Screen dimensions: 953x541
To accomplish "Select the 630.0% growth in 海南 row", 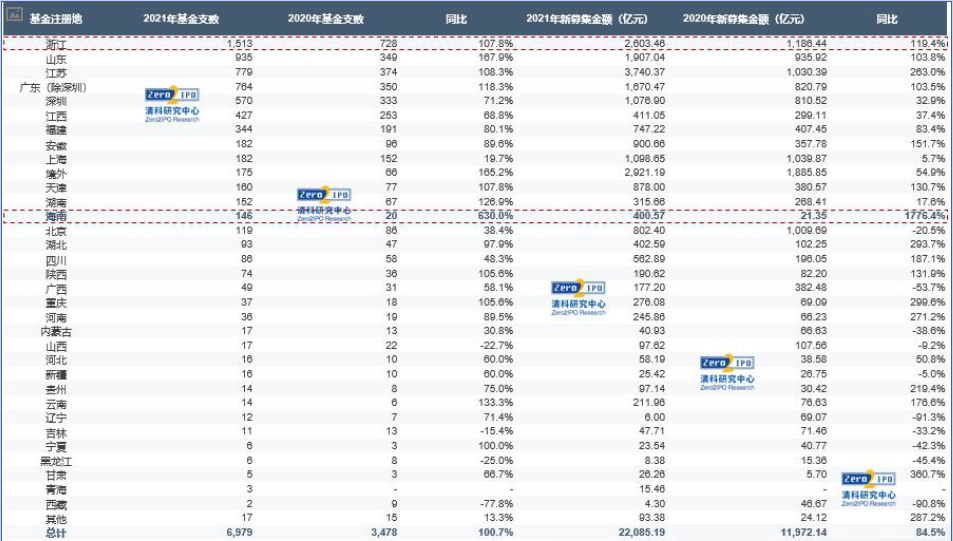I will (495, 216).
